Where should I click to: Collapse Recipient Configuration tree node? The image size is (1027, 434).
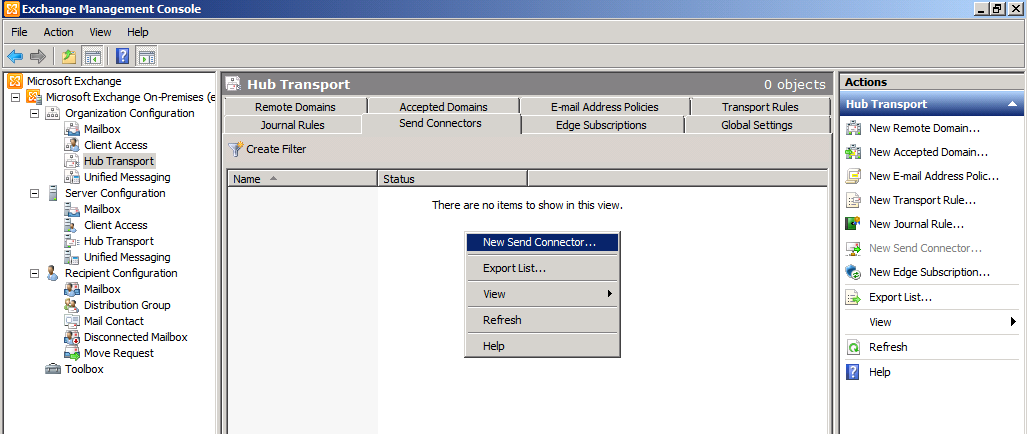(x=35, y=273)
